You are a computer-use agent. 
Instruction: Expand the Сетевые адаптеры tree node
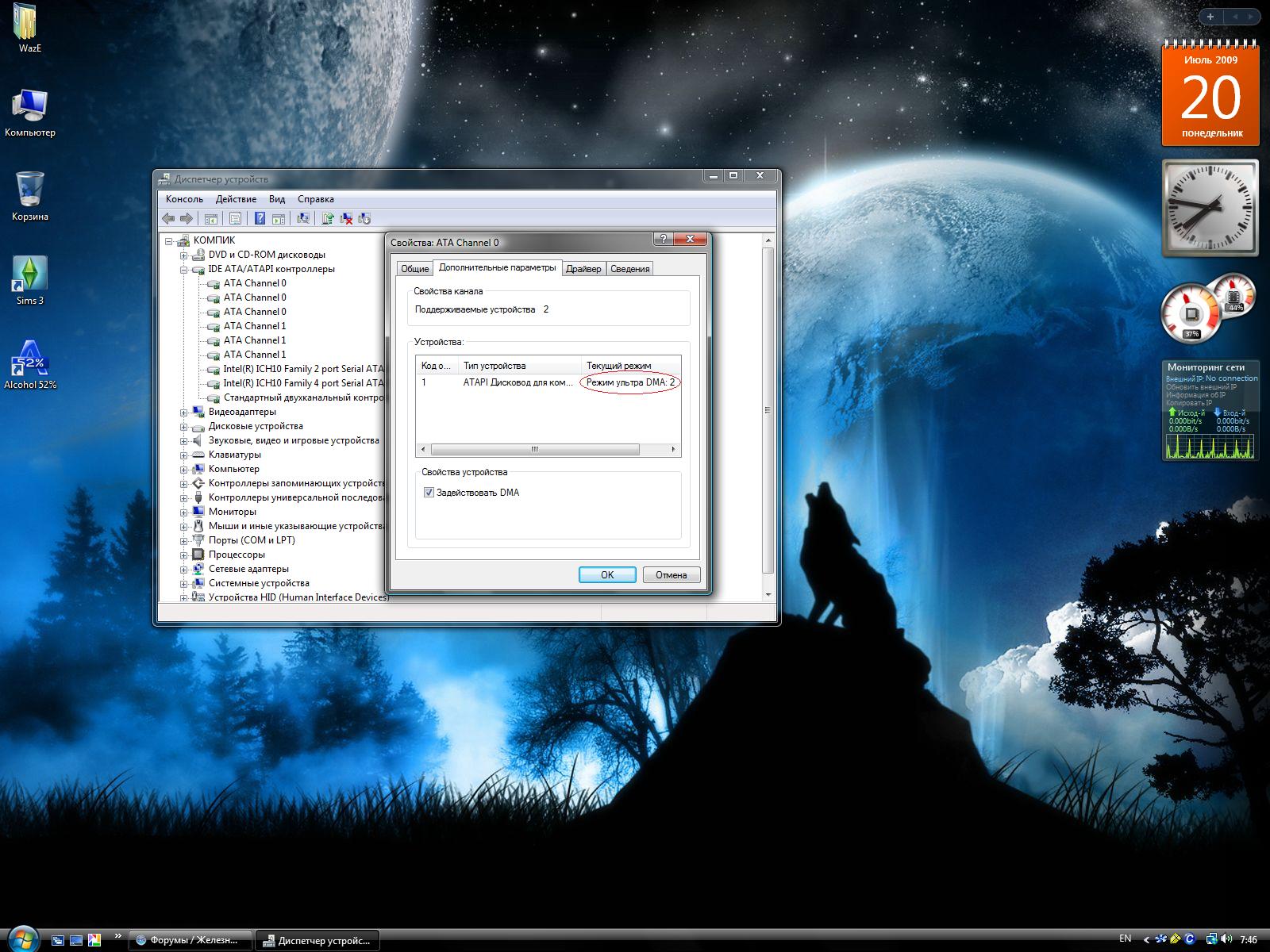click(184, 570)
